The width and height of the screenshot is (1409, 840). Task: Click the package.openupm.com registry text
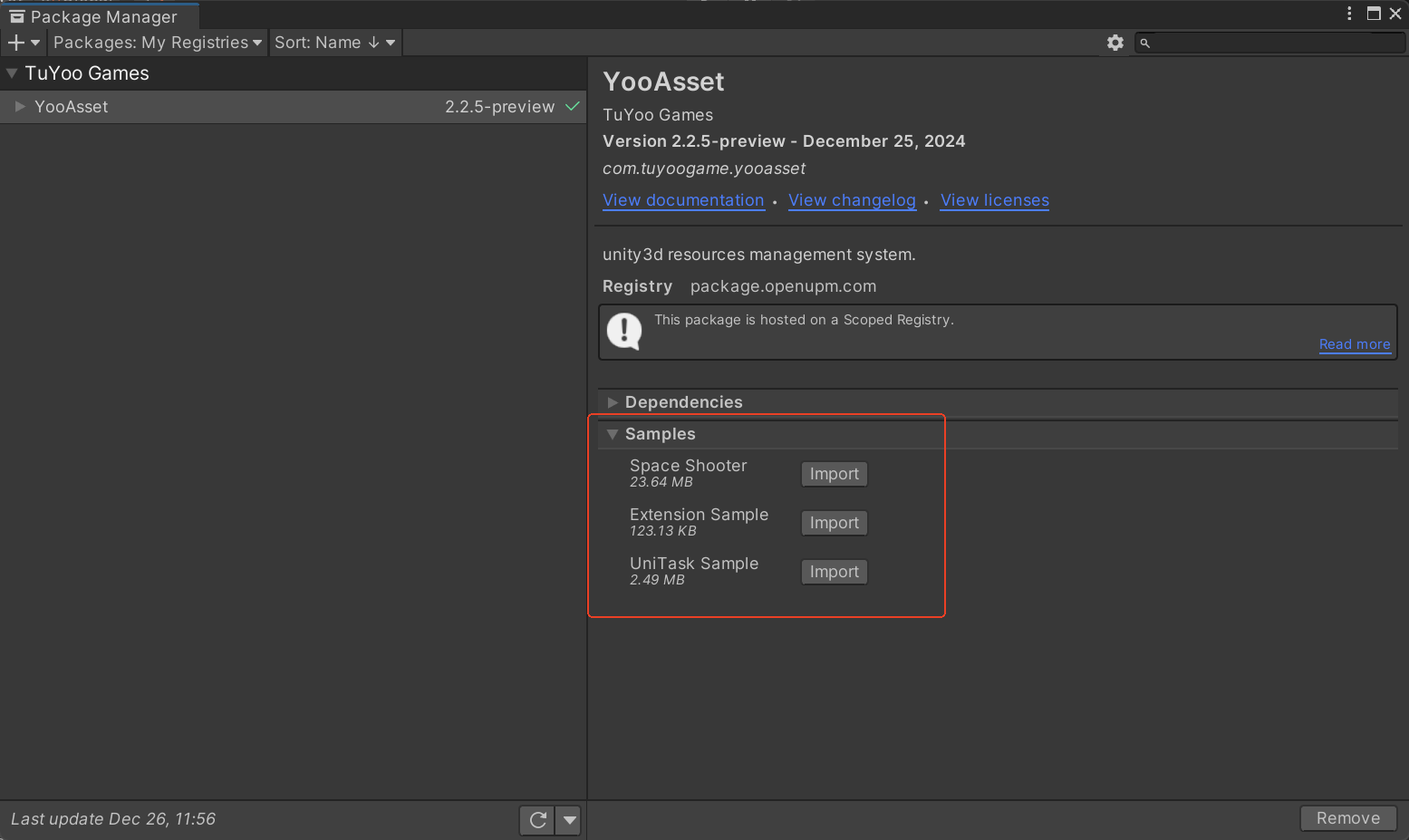point(783,286)
